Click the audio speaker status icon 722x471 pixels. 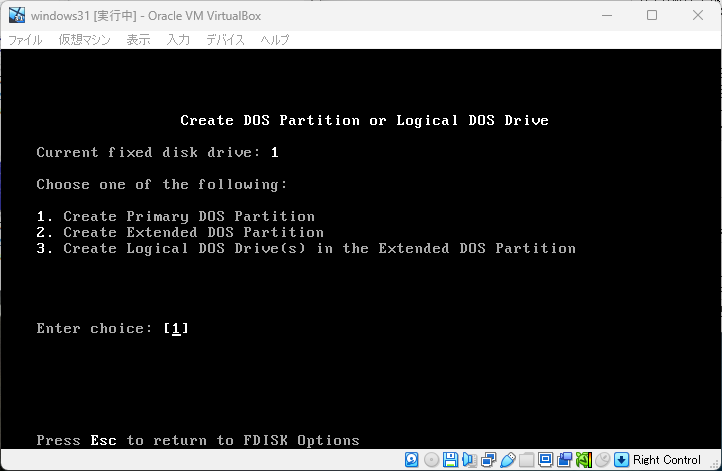470,459
